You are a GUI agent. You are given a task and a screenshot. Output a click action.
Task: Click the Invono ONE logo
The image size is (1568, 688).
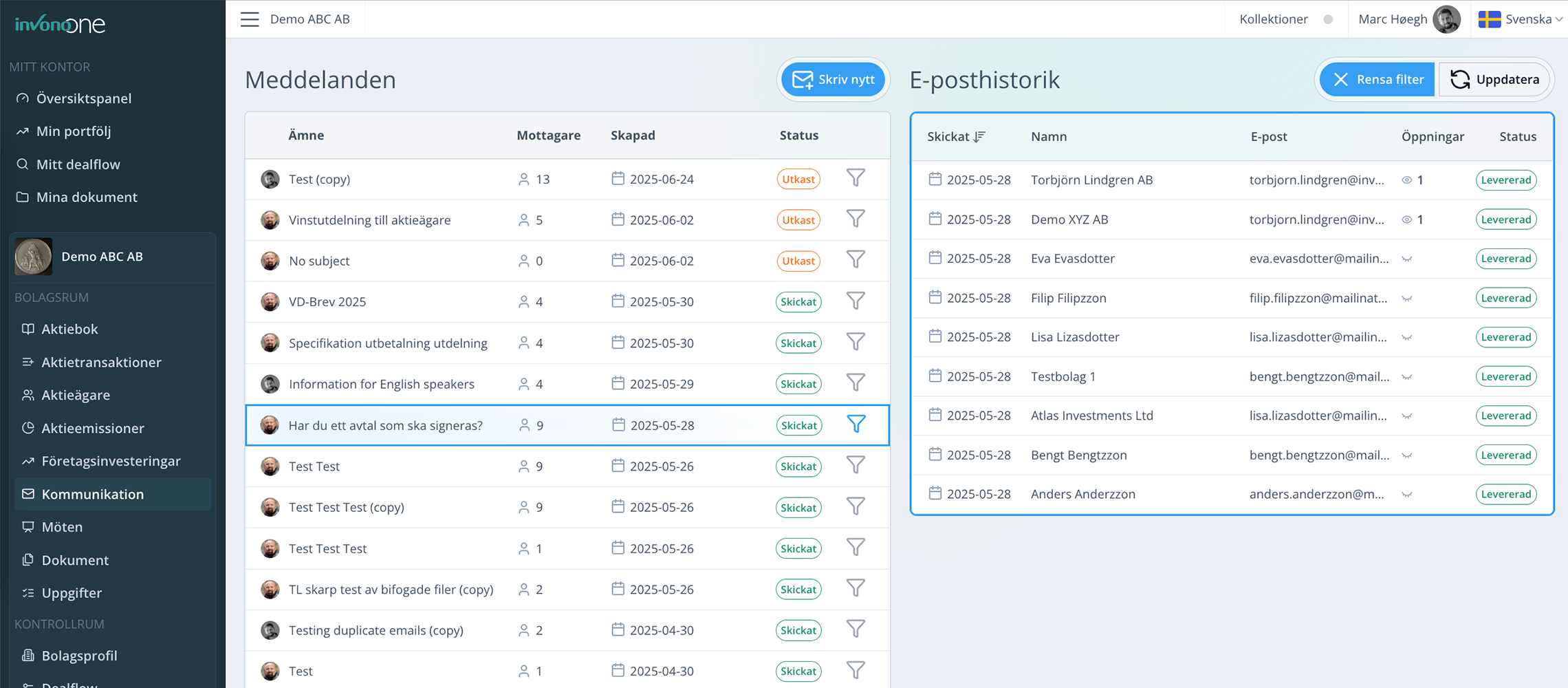pyautogui.click(x=60, y=23)
